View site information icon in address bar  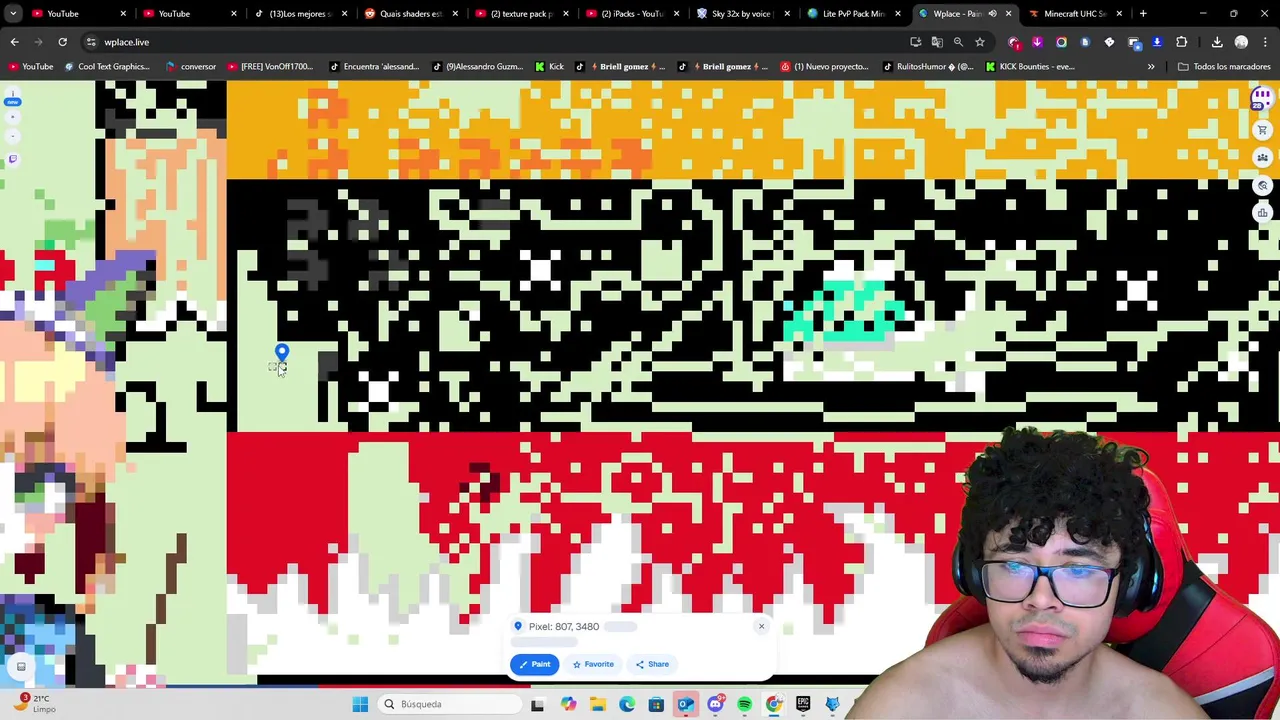click(x=91, y=42)
